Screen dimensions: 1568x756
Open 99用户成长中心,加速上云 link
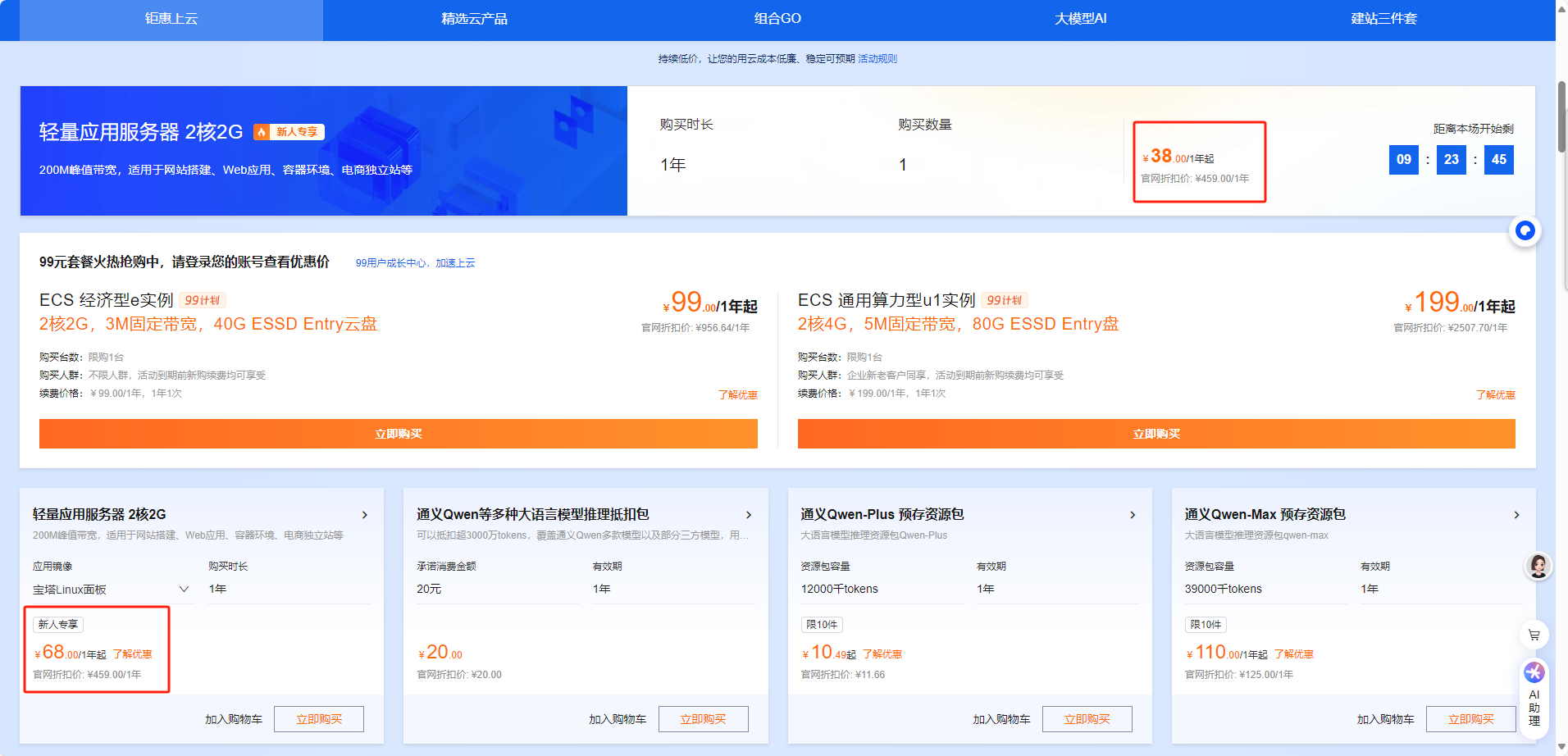[415, 263]
